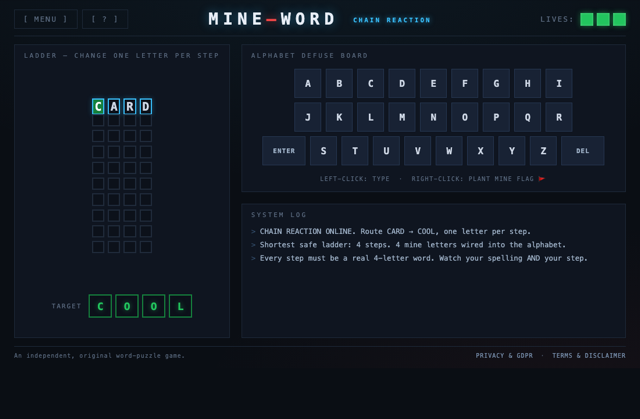The image size is (640, 419).
Task: Click the CHAIN REACTION mode label
Action: pyautogui.click(x=392, y=20)
